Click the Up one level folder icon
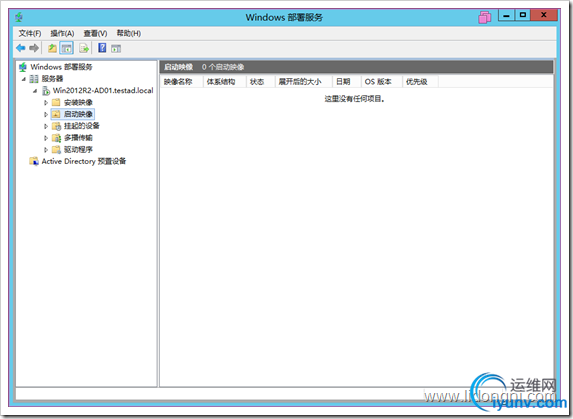 (x=52, y=48)
